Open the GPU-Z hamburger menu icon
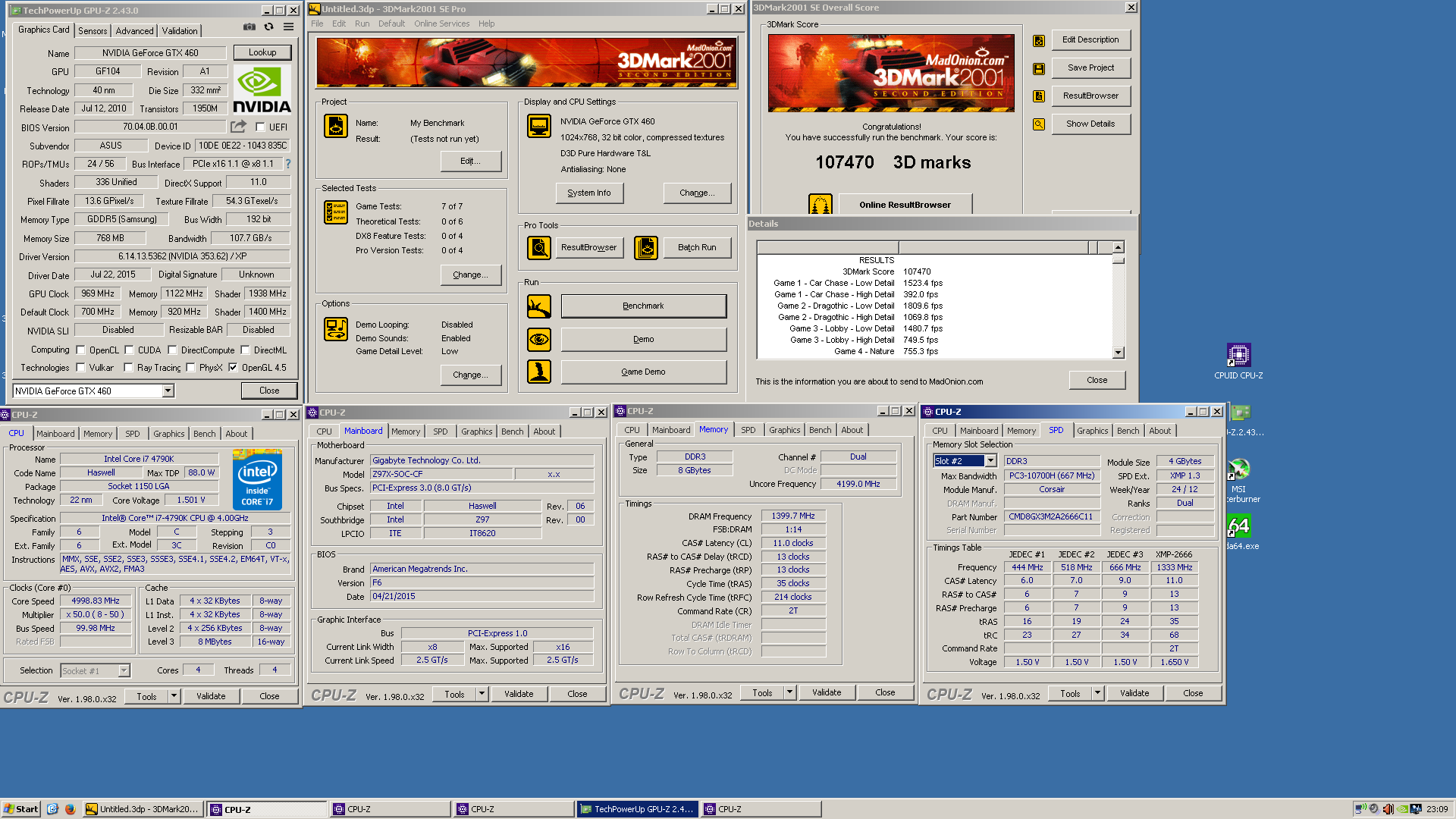1456x819 pixels. pos(288,27)
